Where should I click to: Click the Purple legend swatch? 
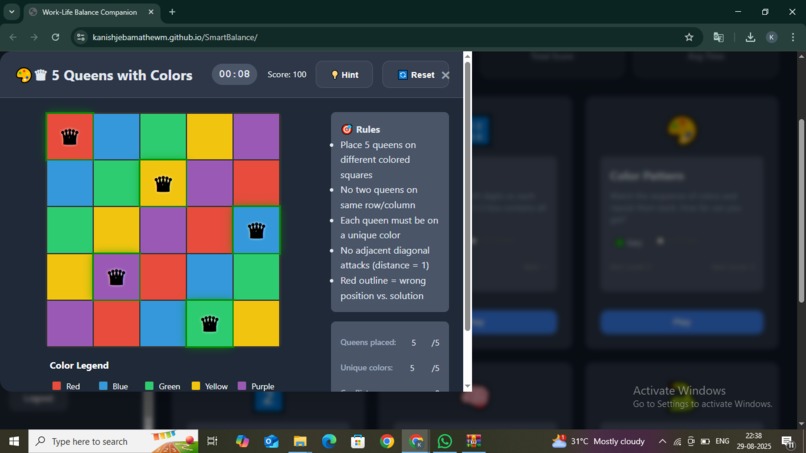(242, 386)
